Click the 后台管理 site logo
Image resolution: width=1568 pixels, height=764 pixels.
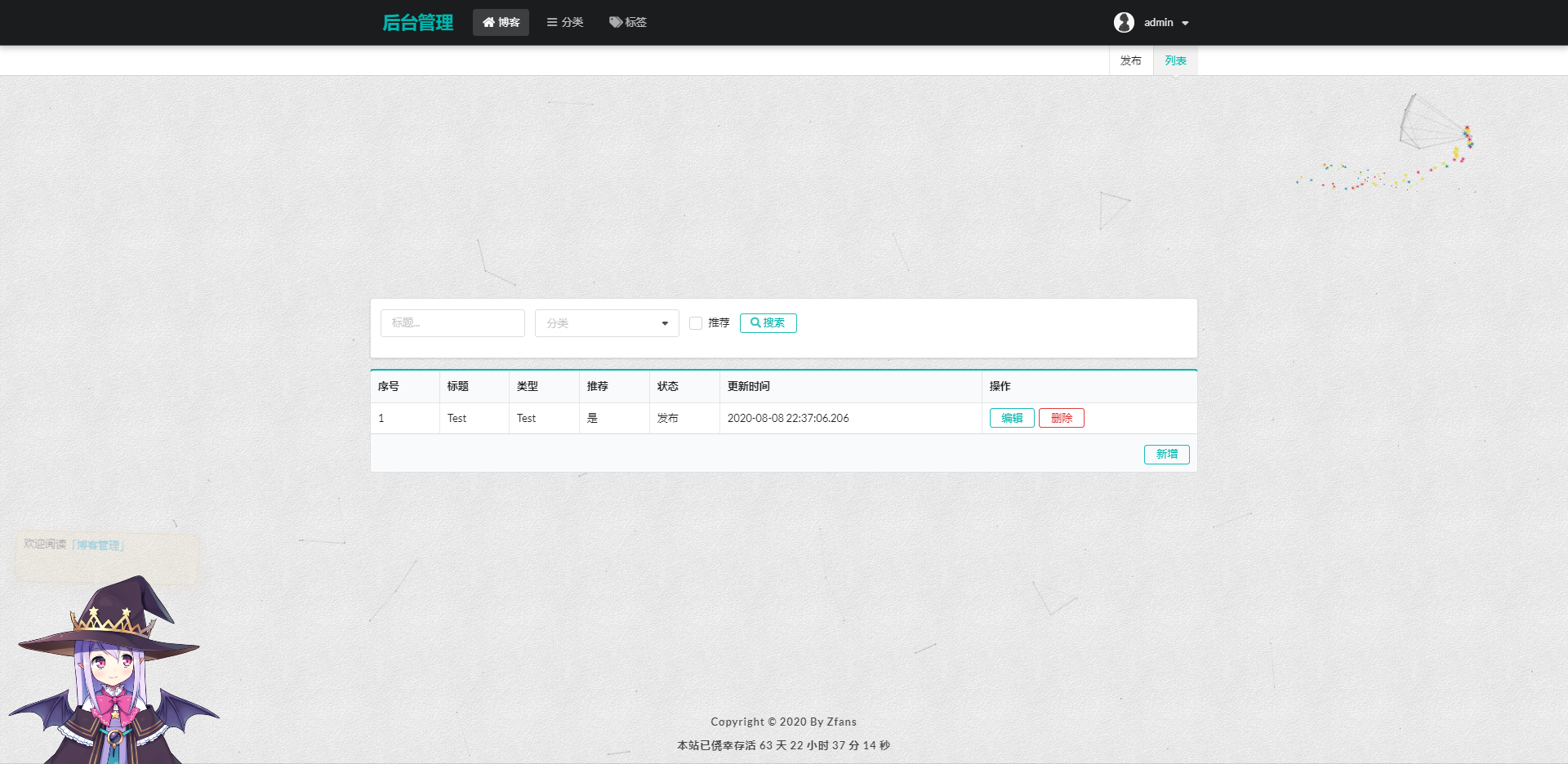click(417, 23)
